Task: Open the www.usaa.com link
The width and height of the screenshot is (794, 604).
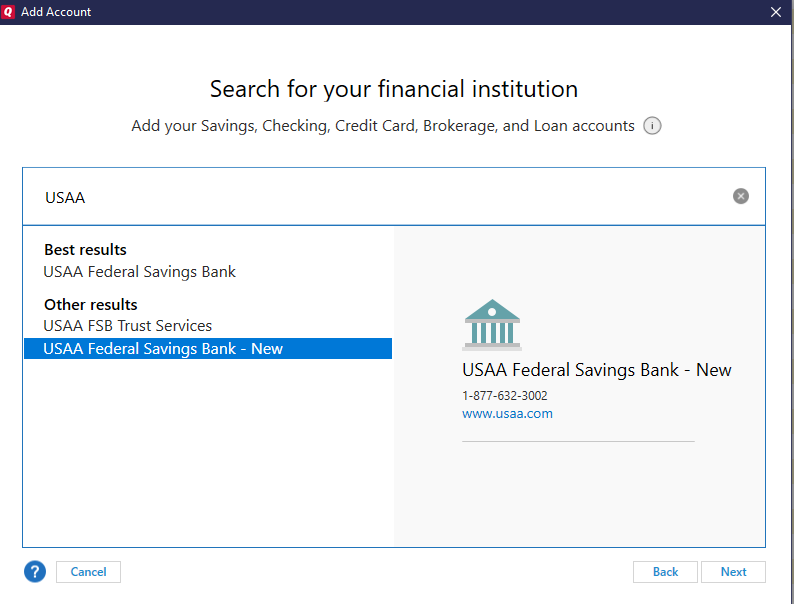Action: [x=507, y=414]
